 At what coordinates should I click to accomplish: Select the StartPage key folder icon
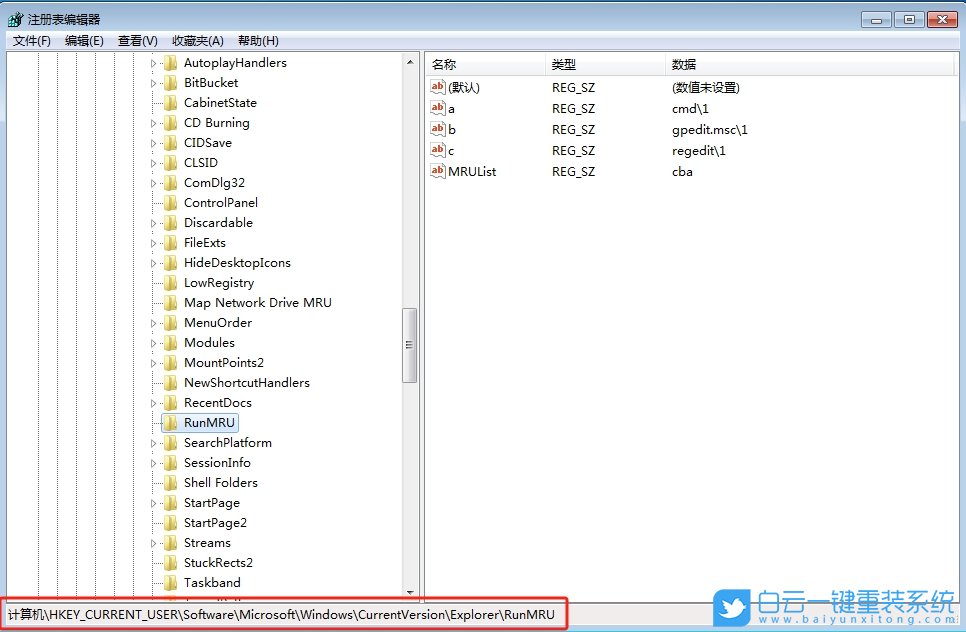(x=170, y=502)
